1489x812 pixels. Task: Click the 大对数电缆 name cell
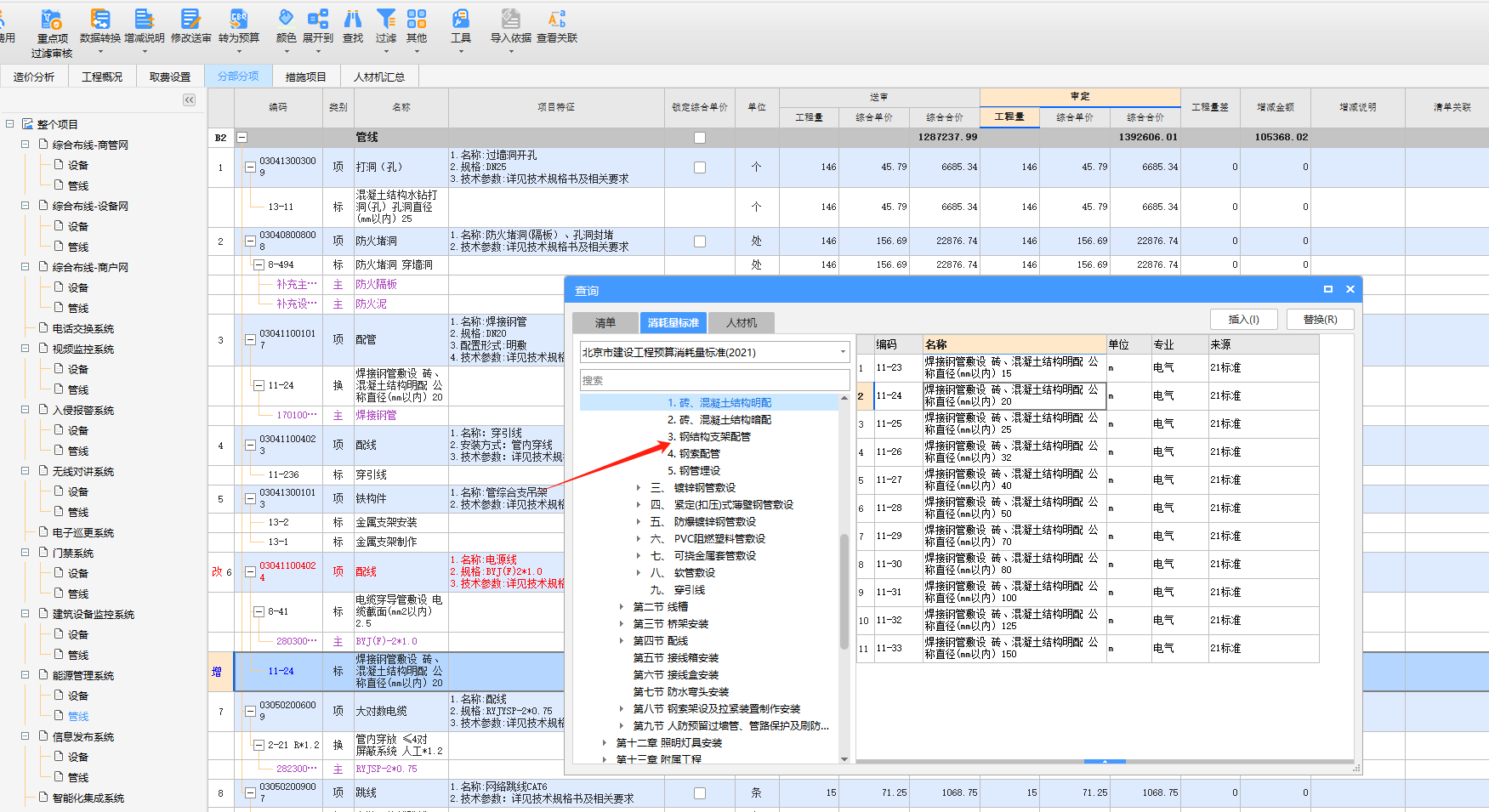coord(401,711)
